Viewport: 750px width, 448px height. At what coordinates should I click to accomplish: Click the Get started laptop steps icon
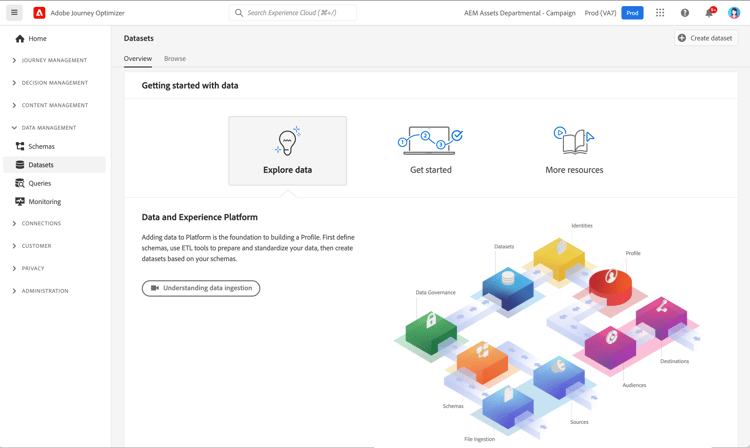pyautogui.click(x=430, y=141)
